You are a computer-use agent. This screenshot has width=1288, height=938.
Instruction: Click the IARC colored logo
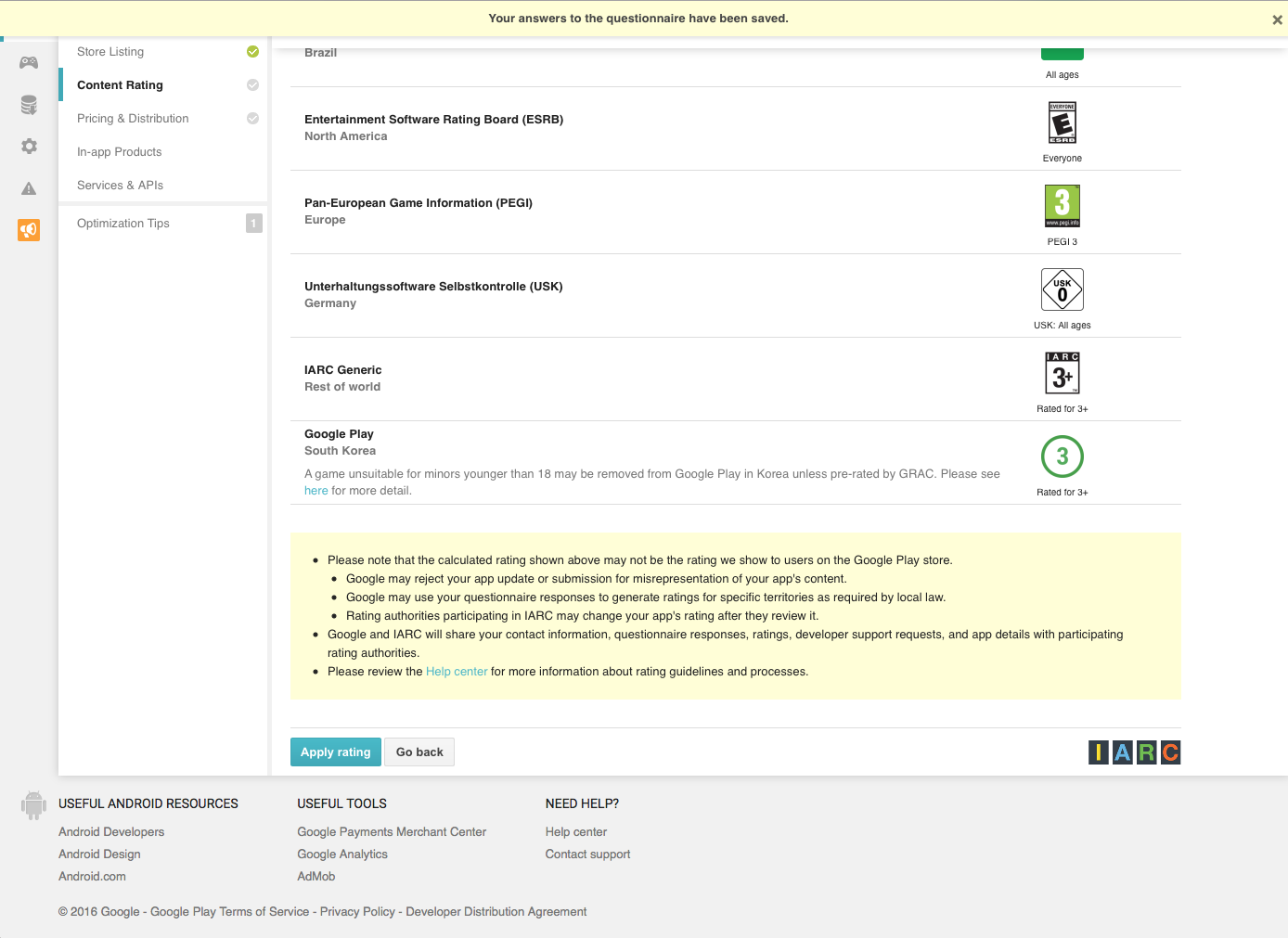click(1134, 752)
